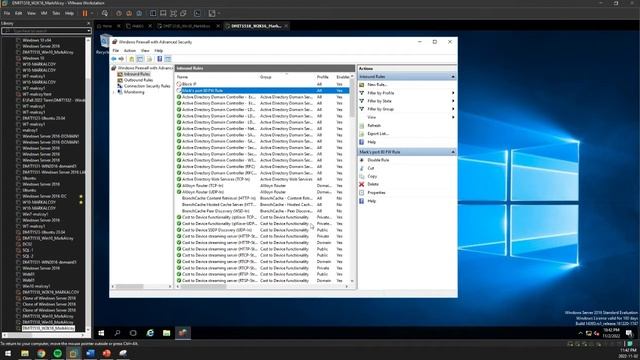Toggle the show/hide Action pane toolbar icon
Screen dimensions: 640x360
point(168,59)
